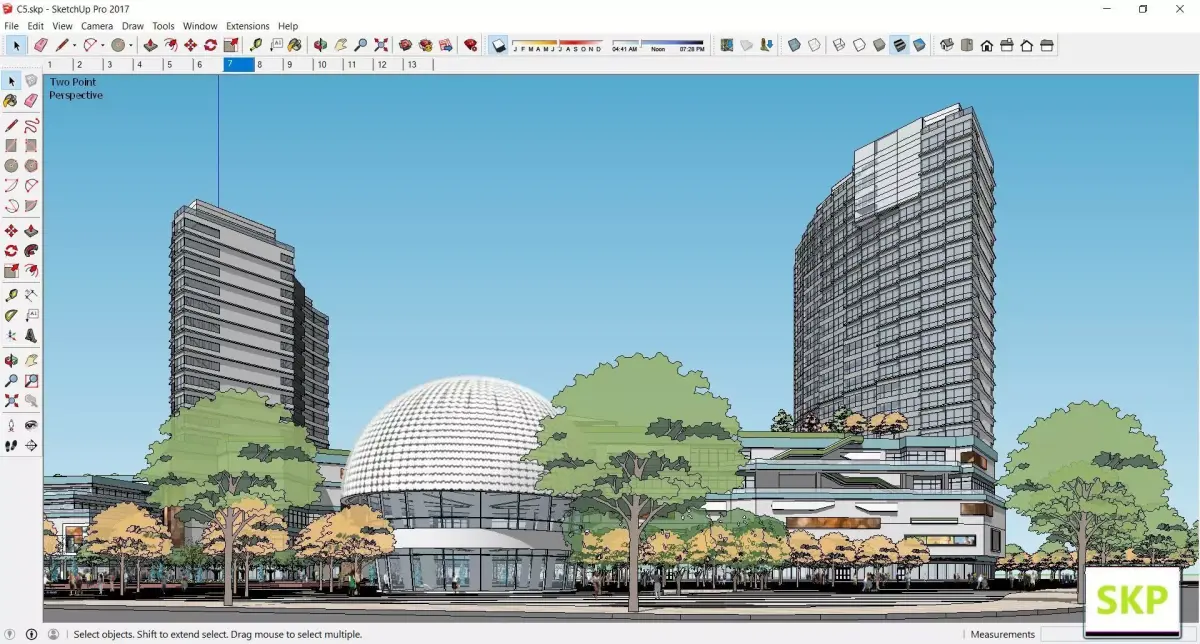Switch to scene tab 10
Screen dimensions: 1200x644
(x=328, y=64)
